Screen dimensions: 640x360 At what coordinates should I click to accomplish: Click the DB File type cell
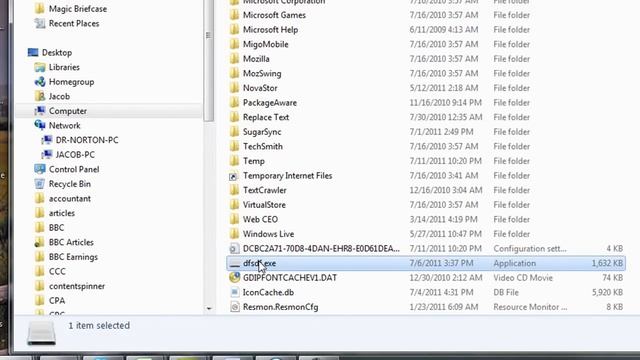(x=506, y=293)
